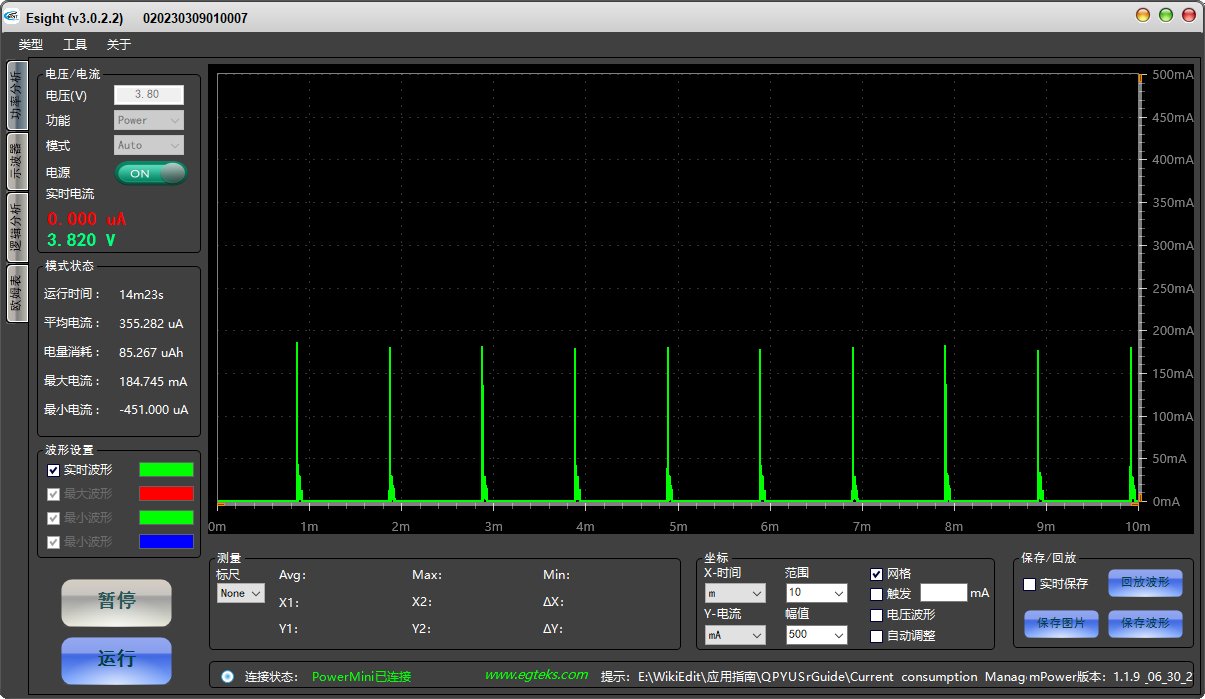This screenshot has height=699, width=1205.
Task: Toggle the greyed 最小波形 checkbox beside blue swatch
Action: coord(54,541)
